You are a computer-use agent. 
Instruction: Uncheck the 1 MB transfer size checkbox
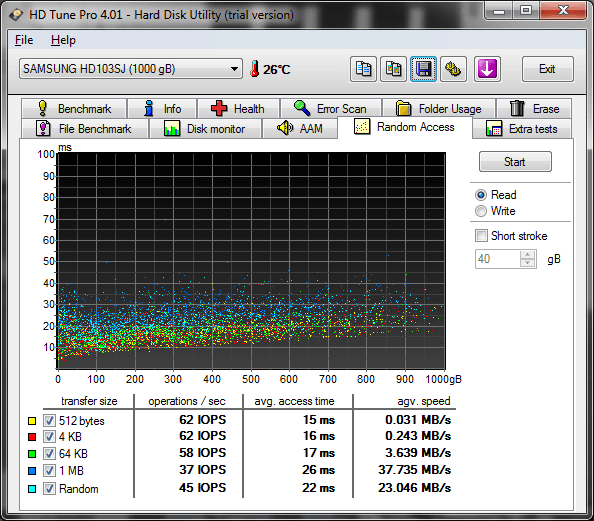click(49, 471)
